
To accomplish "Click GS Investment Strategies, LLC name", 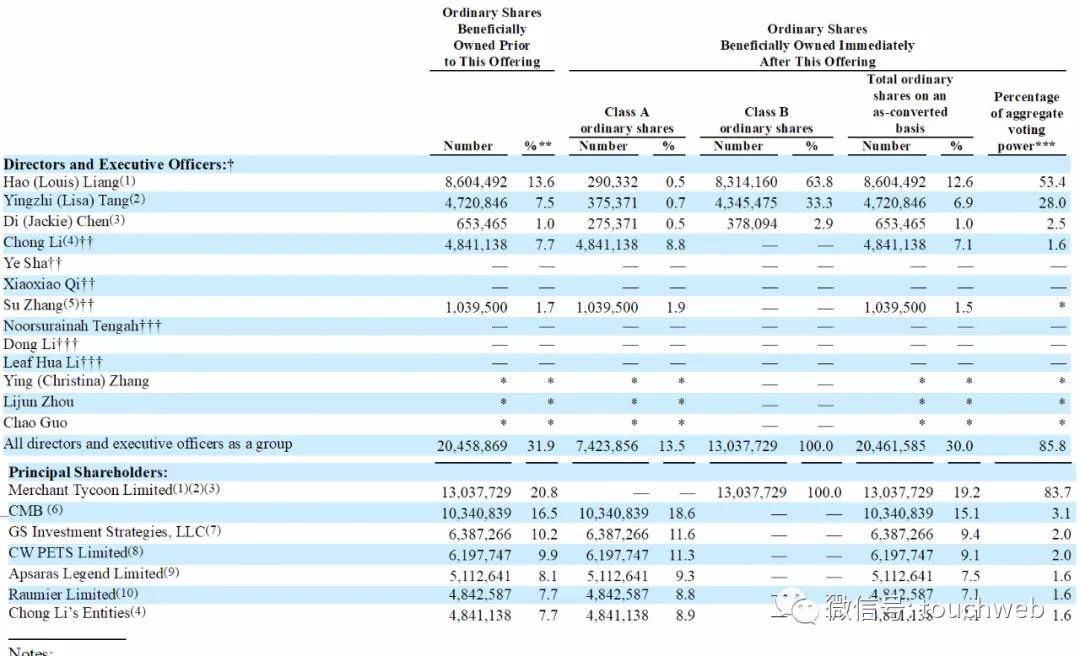I will coord(114,532).
